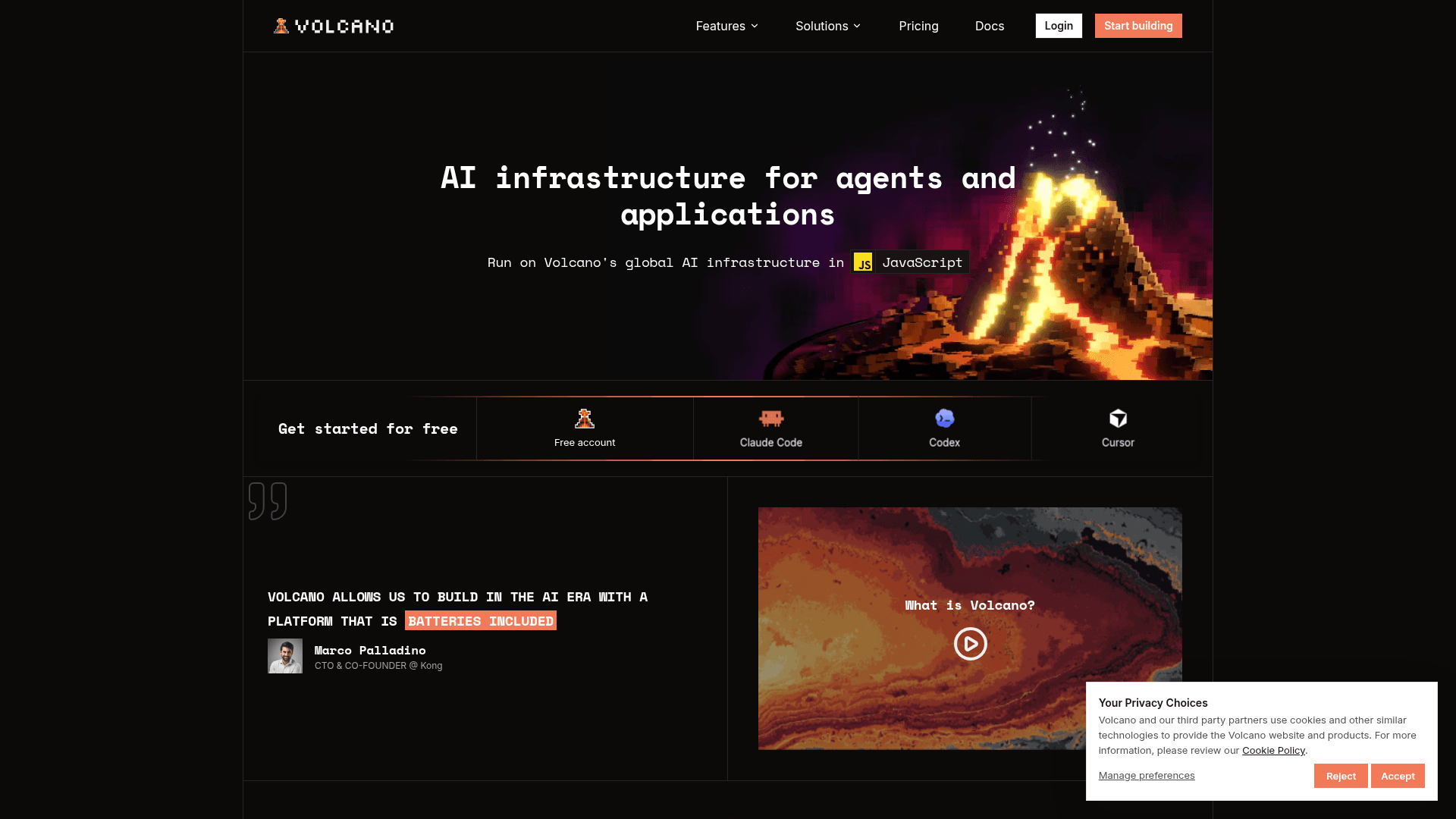Click the VOLCANO wordmark
1456x819 pixels.
point(344,27)
